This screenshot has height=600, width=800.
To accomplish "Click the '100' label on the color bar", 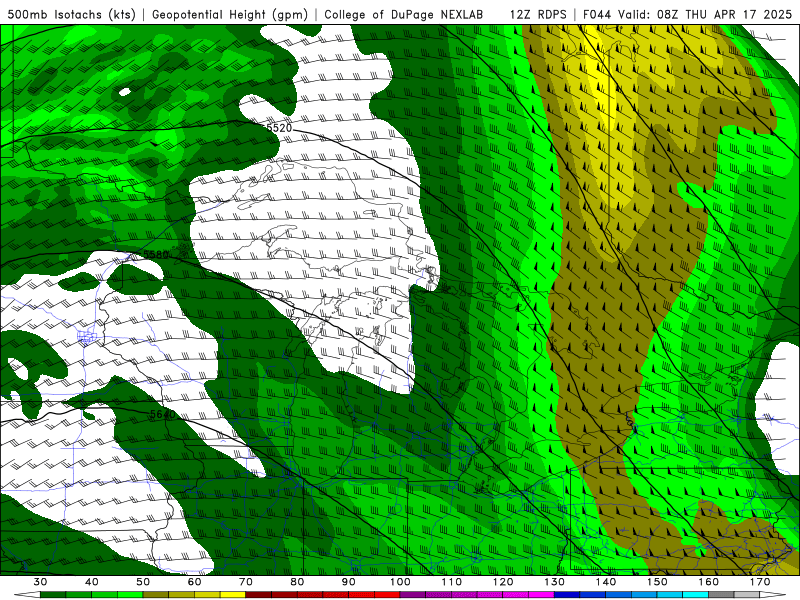I will [x=400, y=582].
